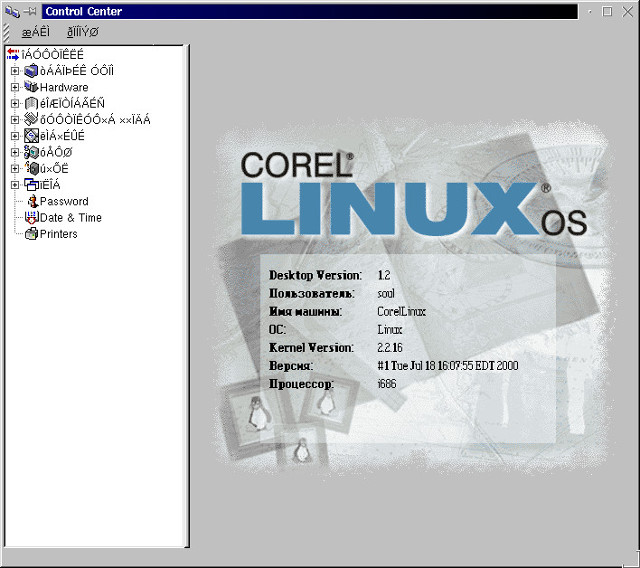Image resolution: width=640 pixels, height=568 pixels.
Task: Click the user name value 'soul'
Action: 386,293
